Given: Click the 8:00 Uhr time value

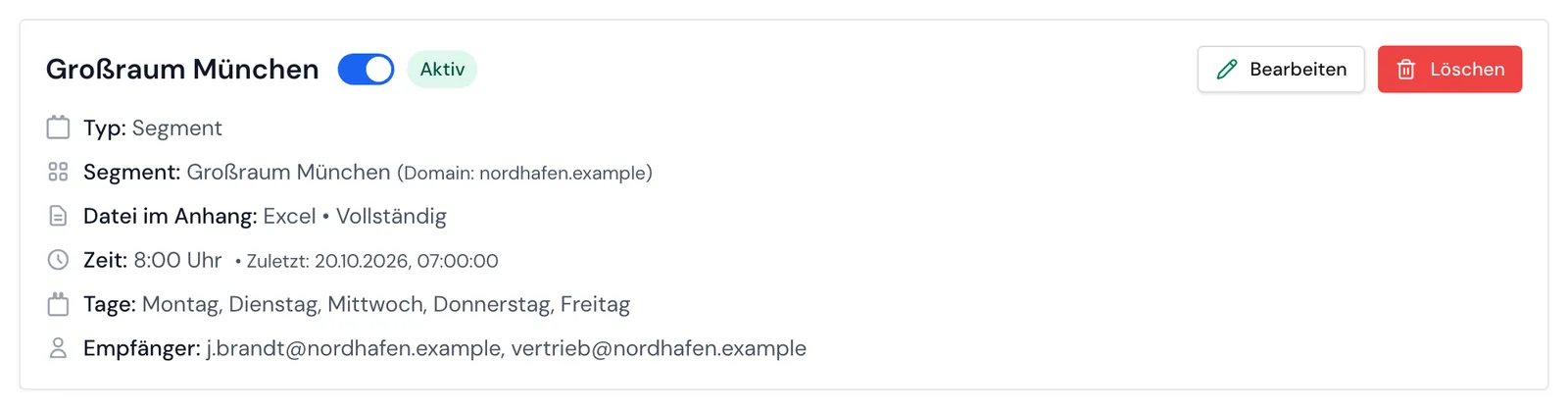Looking at the screenshot, I should pyautogui.click(x=177, y=260).
